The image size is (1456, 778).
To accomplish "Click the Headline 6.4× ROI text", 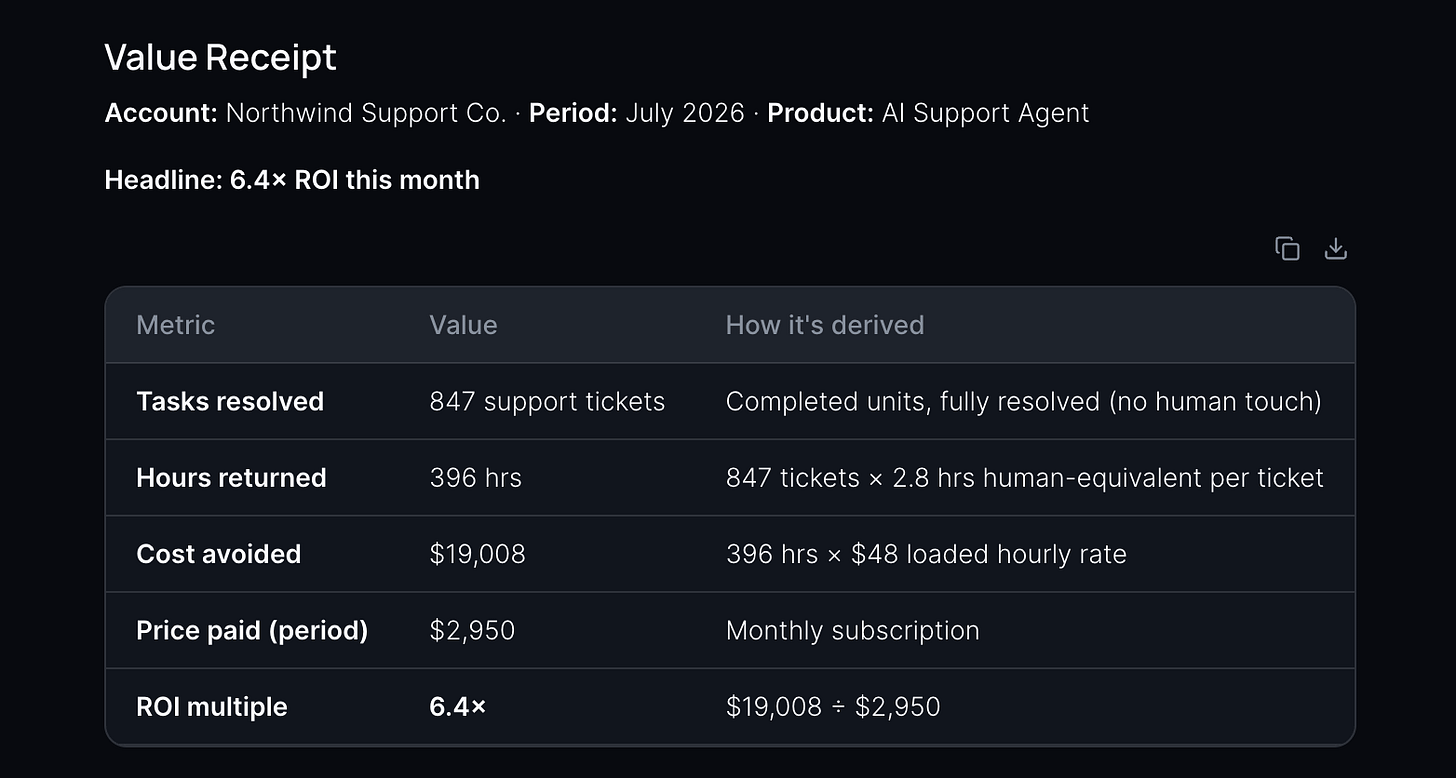I will point(292,180).
